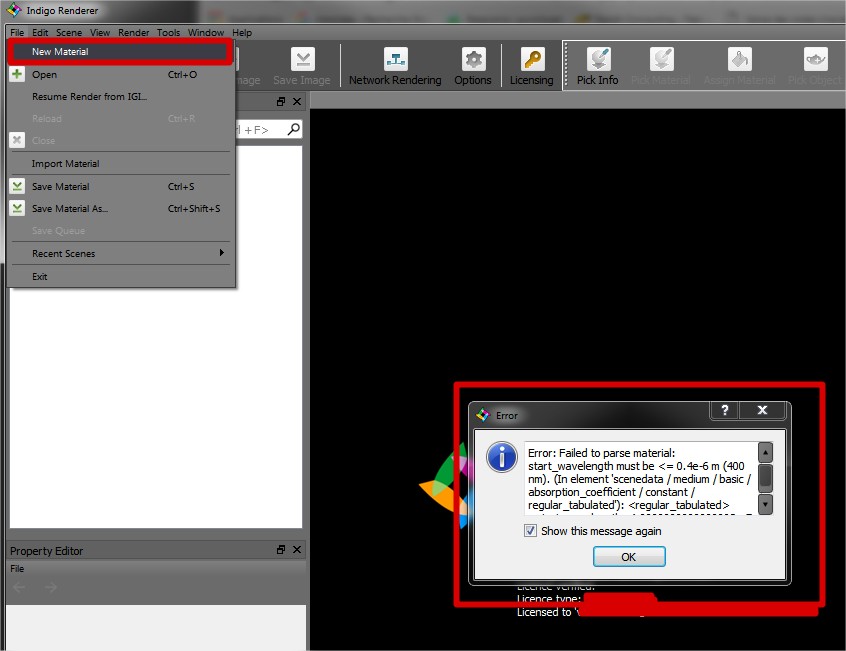Click the Save Image toolbar icon

tap(303, 59)
